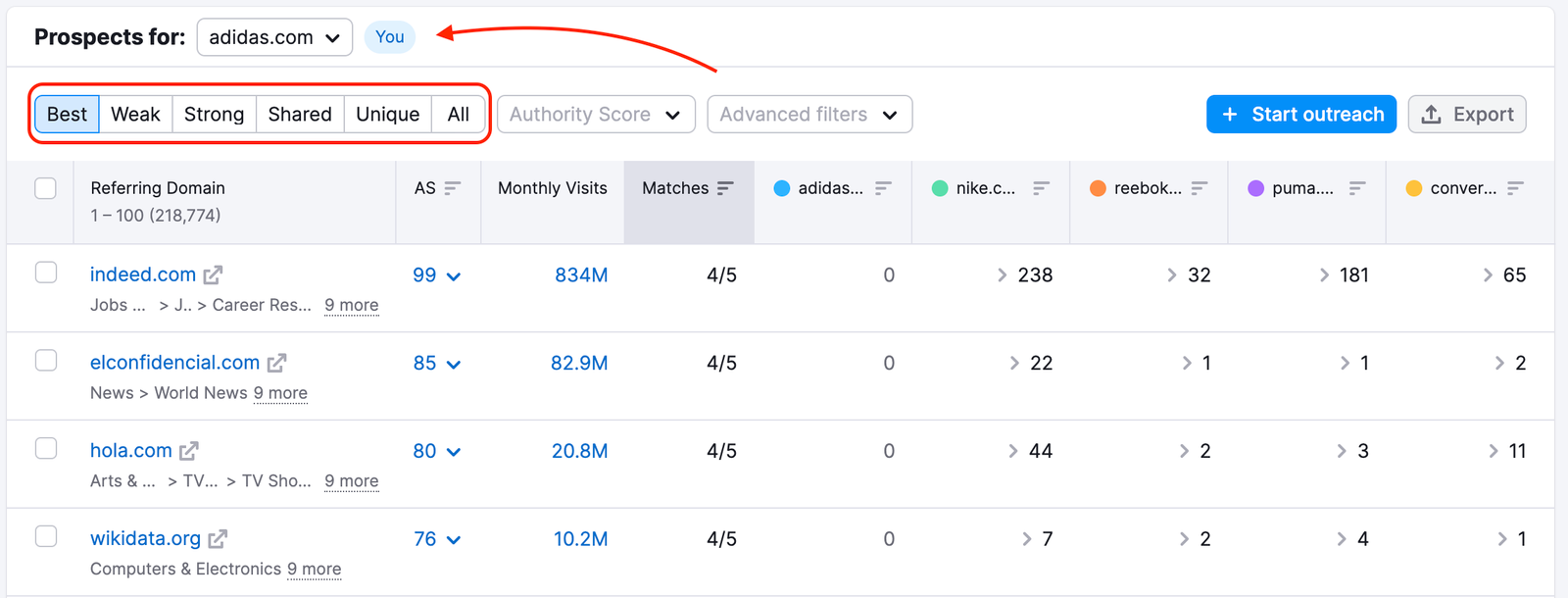Image resolution: width=1568 pixels, height=598 pixels.
Task: Toggle the select-all header checkbox
Action: coord(46,188)
